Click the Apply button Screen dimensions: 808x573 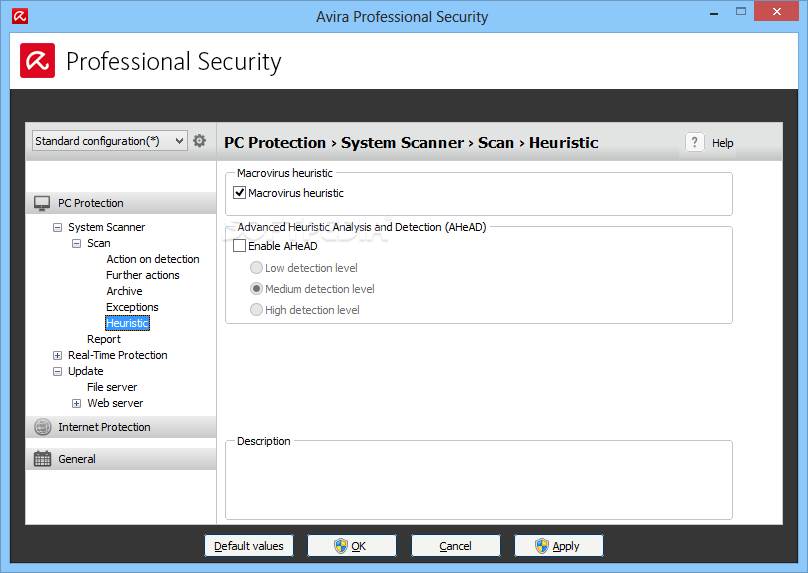point(559,546)
